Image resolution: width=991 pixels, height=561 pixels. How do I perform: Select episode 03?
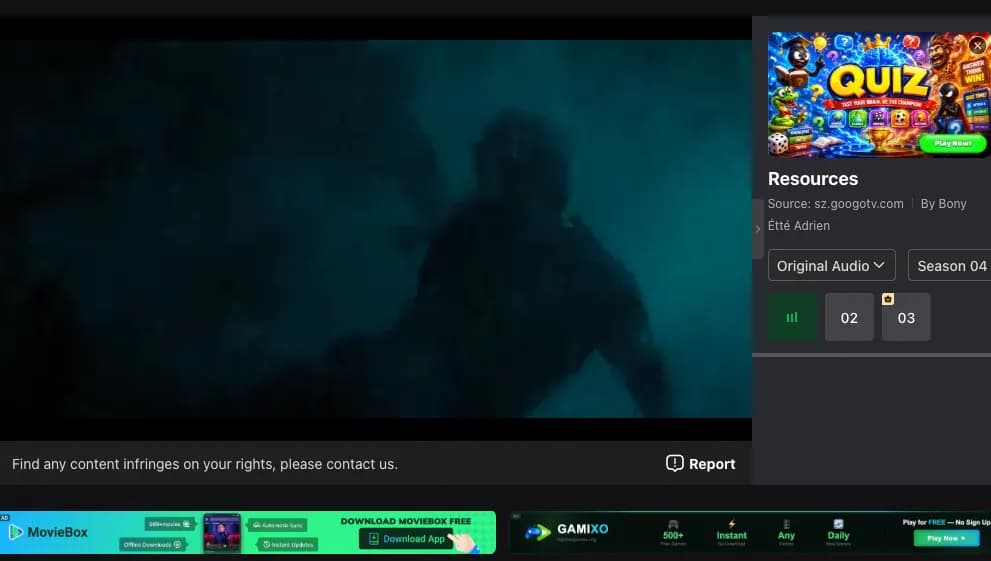pos(906,317)
